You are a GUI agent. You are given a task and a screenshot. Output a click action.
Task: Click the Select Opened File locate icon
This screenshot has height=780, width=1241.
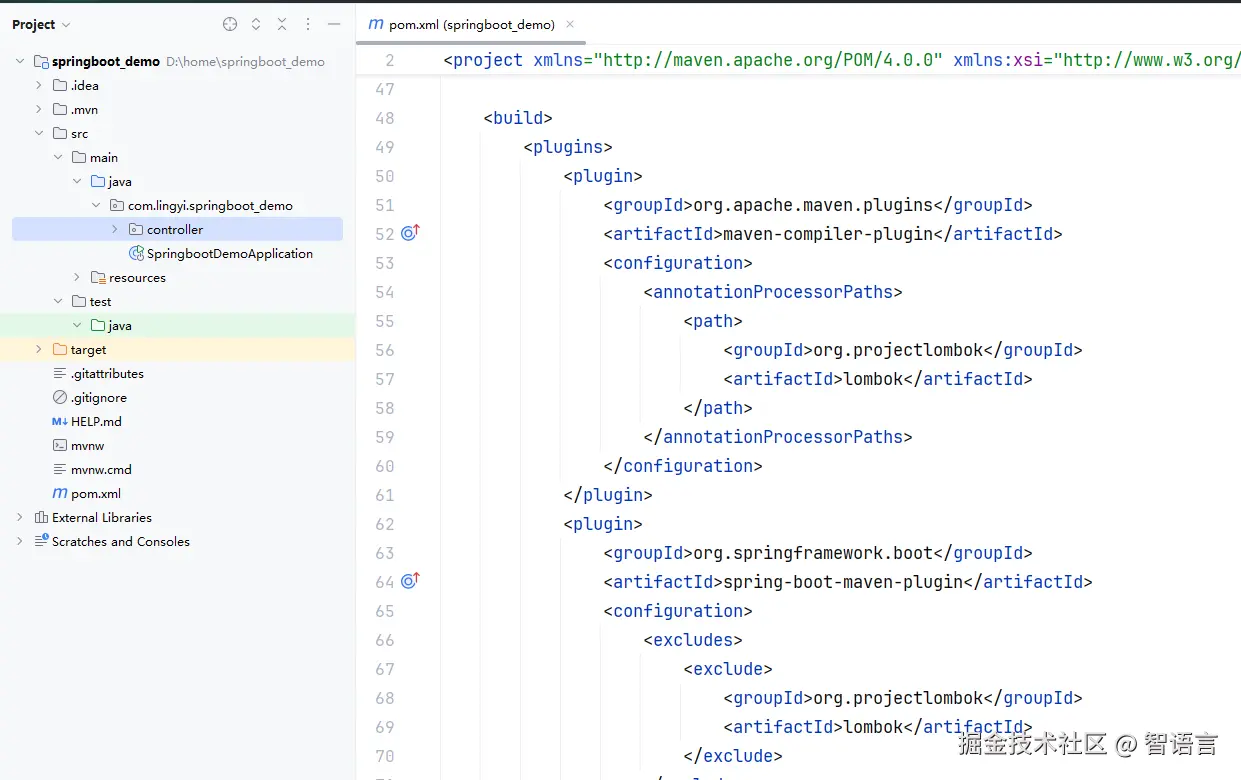tap(230, 24)
